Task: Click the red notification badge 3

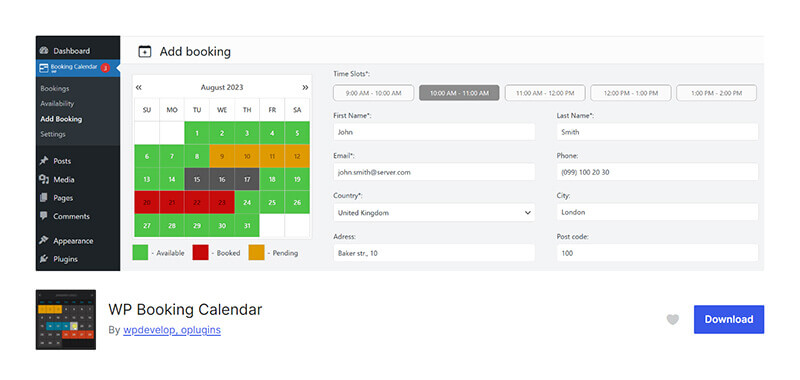Action: [105, 67]
